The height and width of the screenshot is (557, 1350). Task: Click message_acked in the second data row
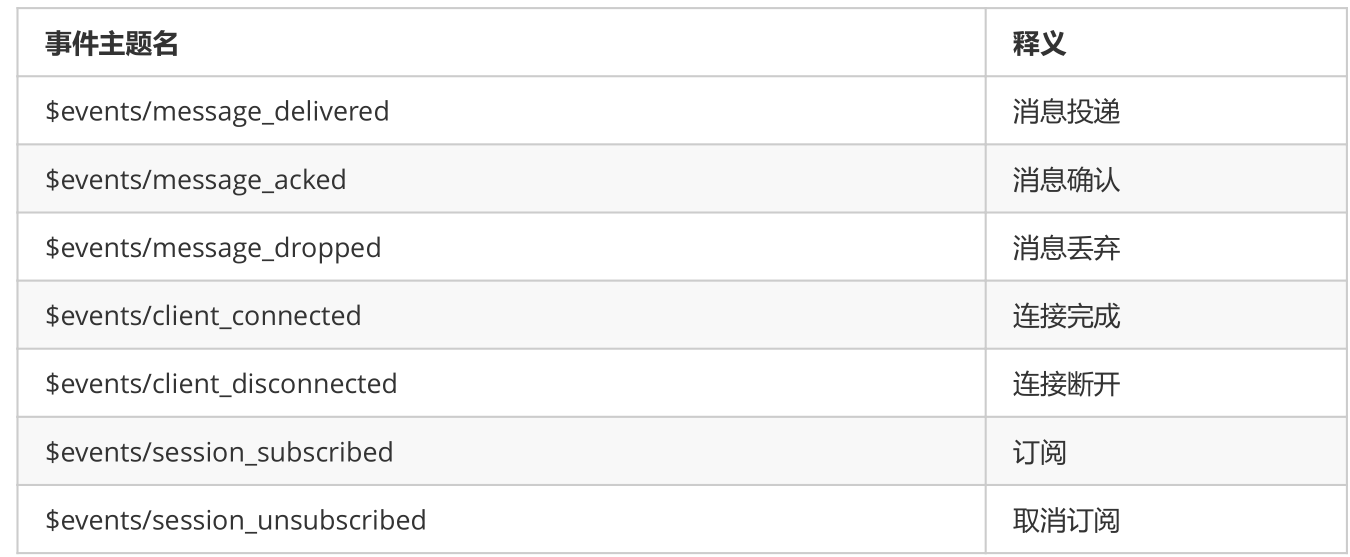click(x=249, y=179)
